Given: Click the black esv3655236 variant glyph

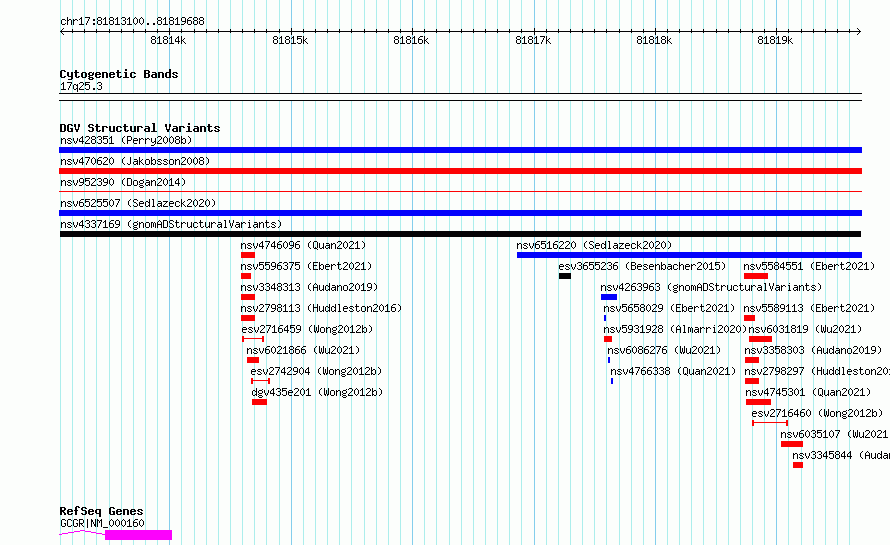Looking at the screenshot, I should coord(565,276).
